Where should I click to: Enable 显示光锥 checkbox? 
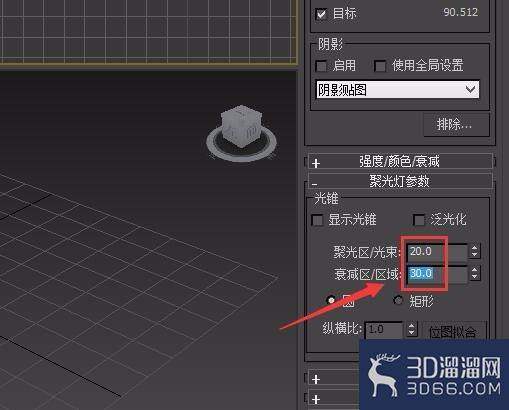317,220
